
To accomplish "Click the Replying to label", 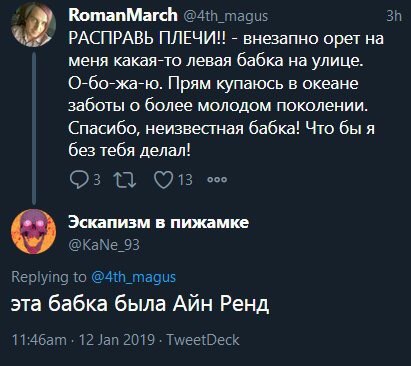I will [x=49, y=277].
